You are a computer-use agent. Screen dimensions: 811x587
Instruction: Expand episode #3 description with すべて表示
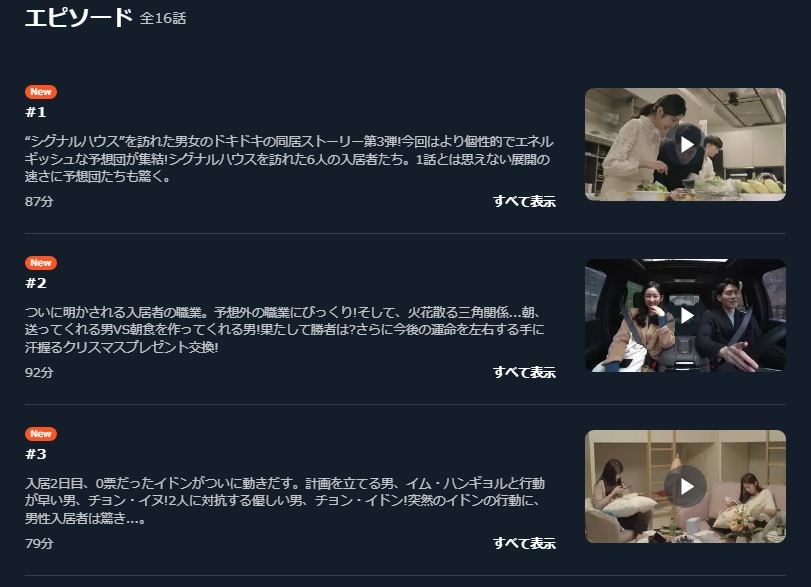click(524, 543)
